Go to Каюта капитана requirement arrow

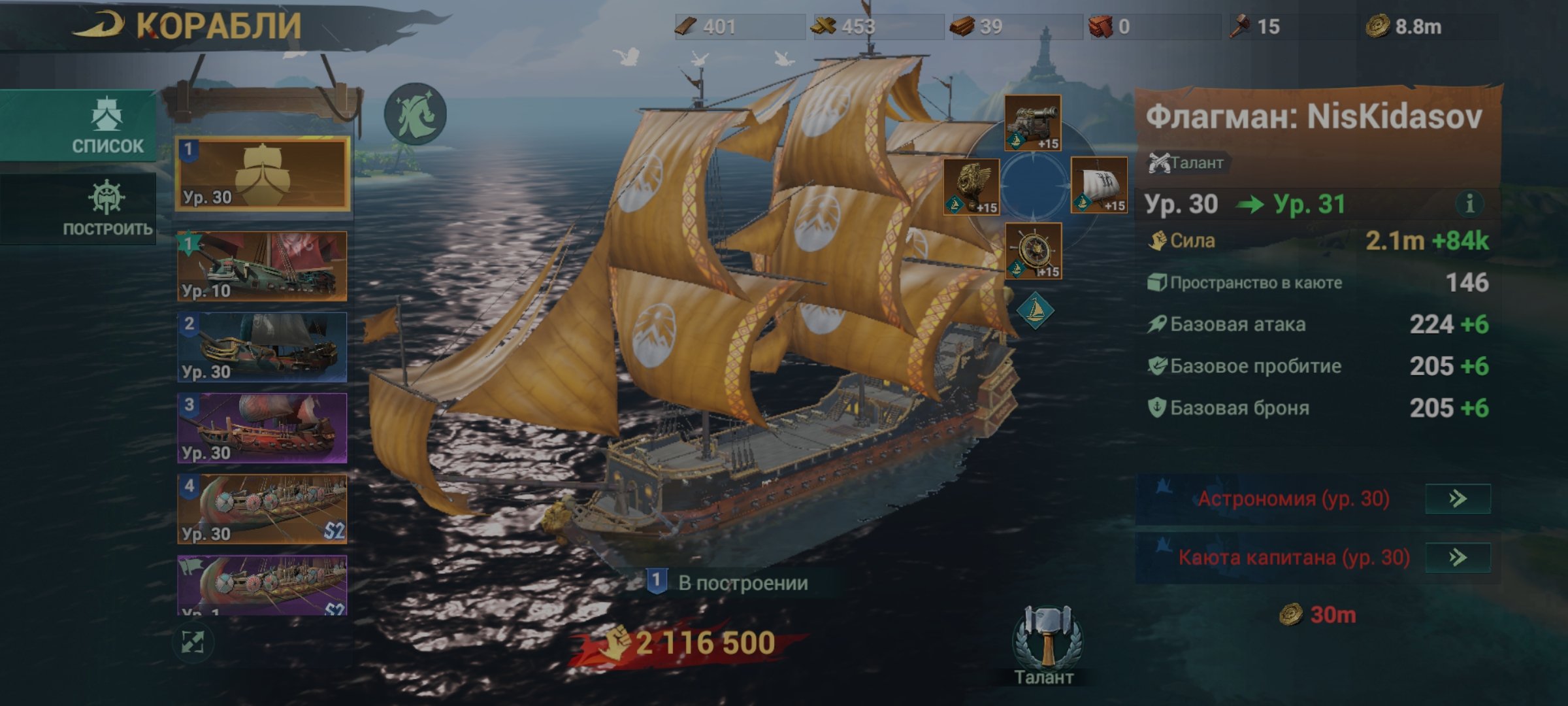[1458, 558]
